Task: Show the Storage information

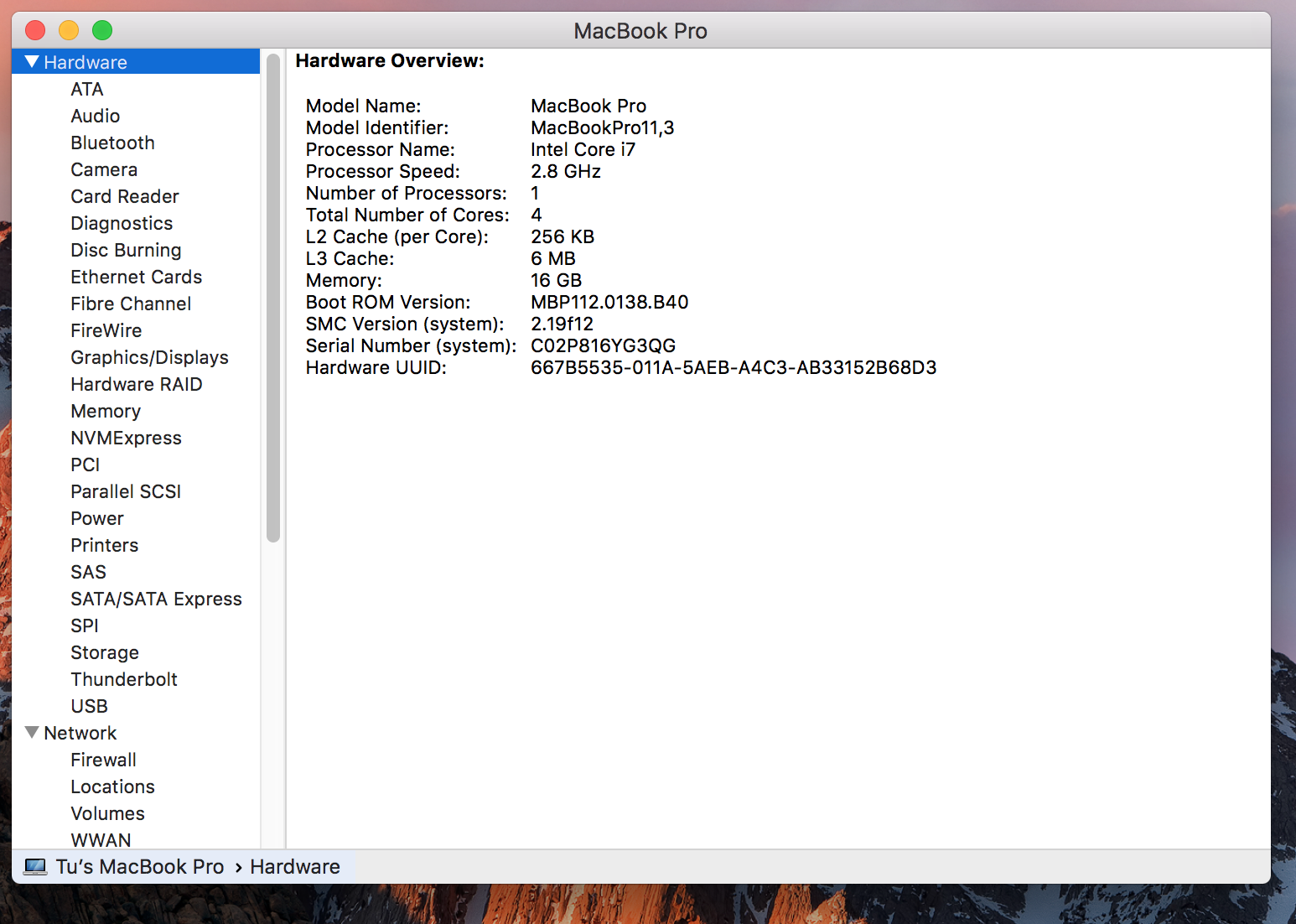Action: [x=105, y=652]
